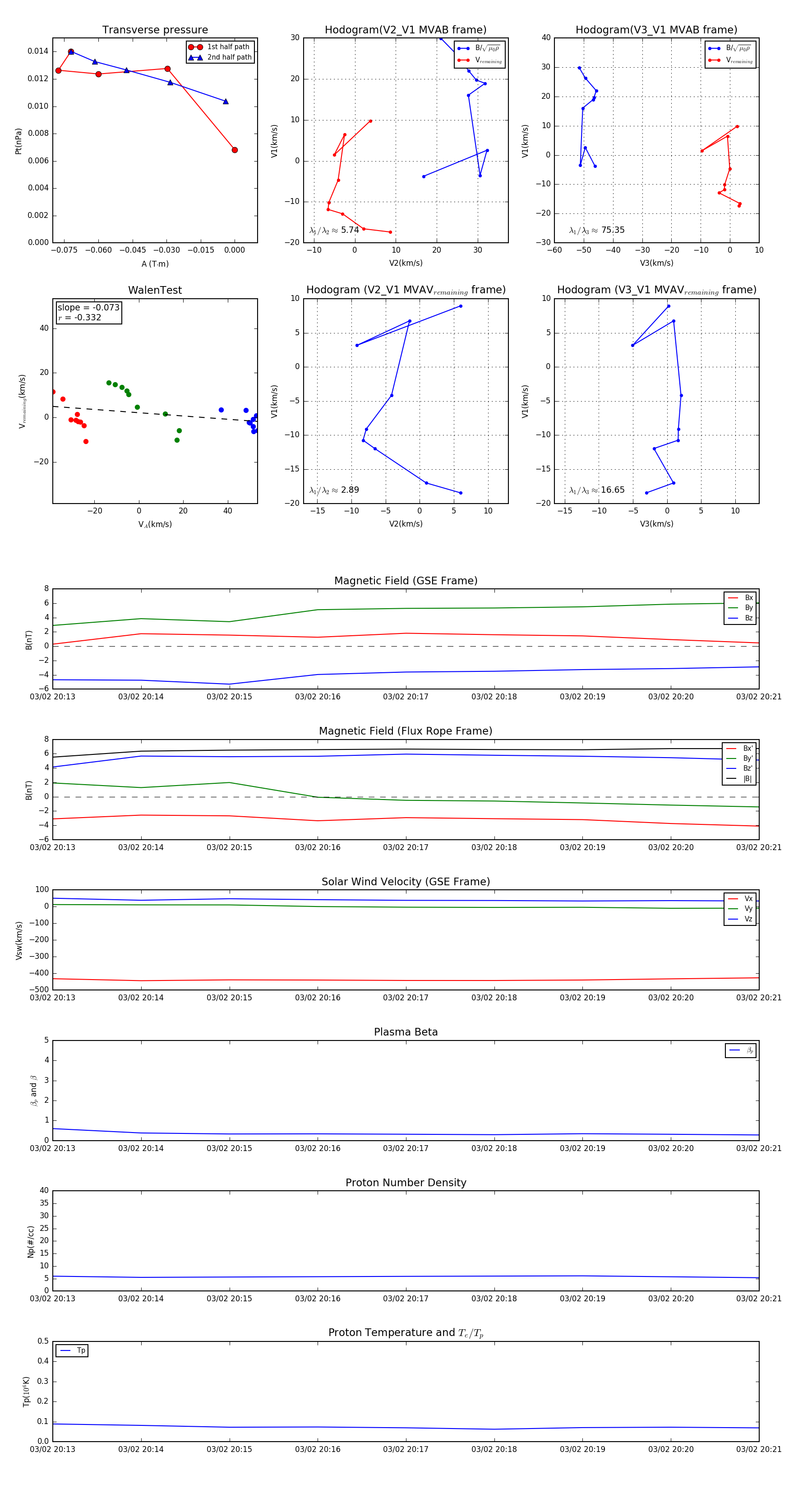Screen dimensions: 812x1489
Task: Click the blue triangle nearest A=0.000 in pressure plot
Action: click(x=226, y=102)
